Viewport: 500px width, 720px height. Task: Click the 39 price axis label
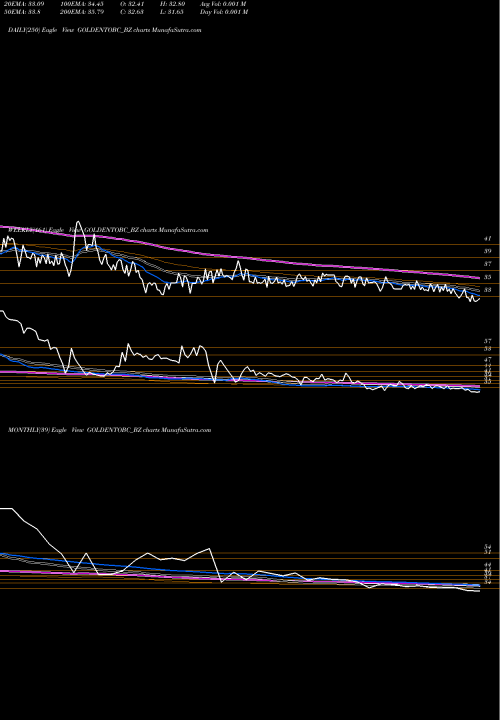[x=488, y=251]
